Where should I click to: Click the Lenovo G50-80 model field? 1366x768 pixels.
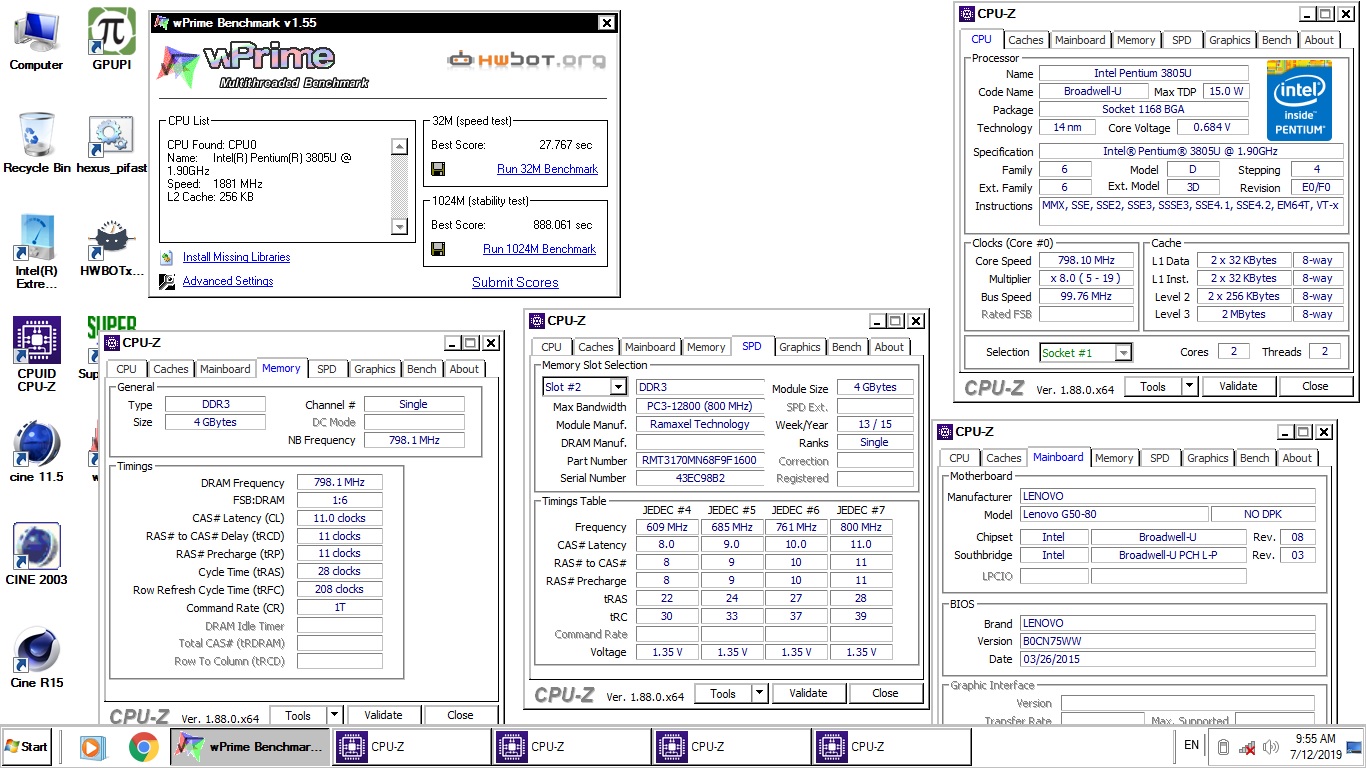tap(1114, 514)
